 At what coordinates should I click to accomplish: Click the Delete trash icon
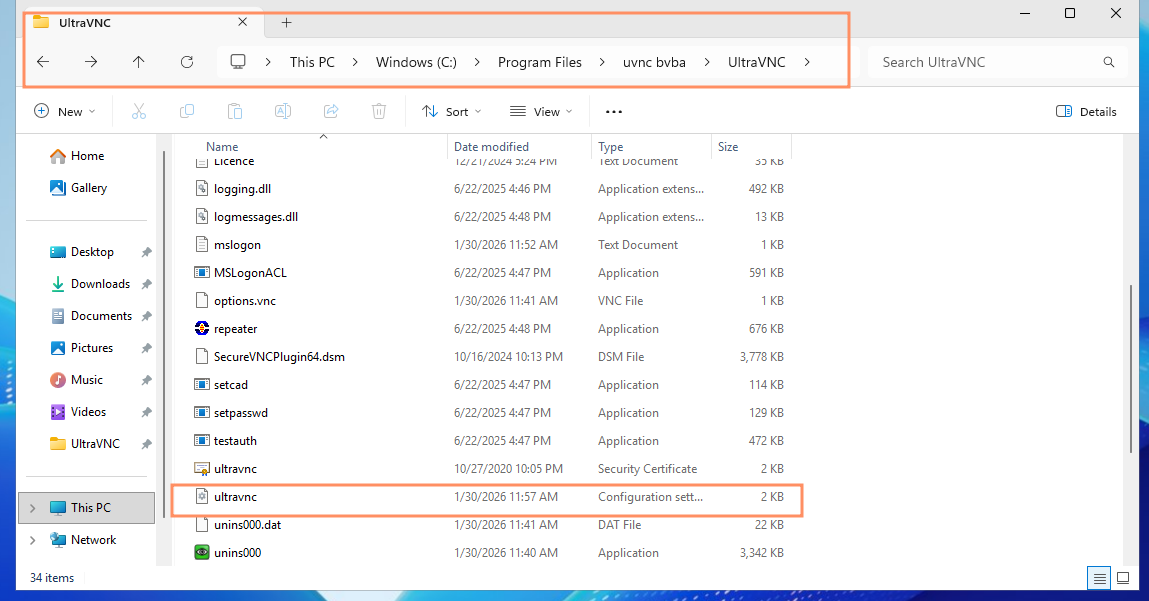point(379,112)
